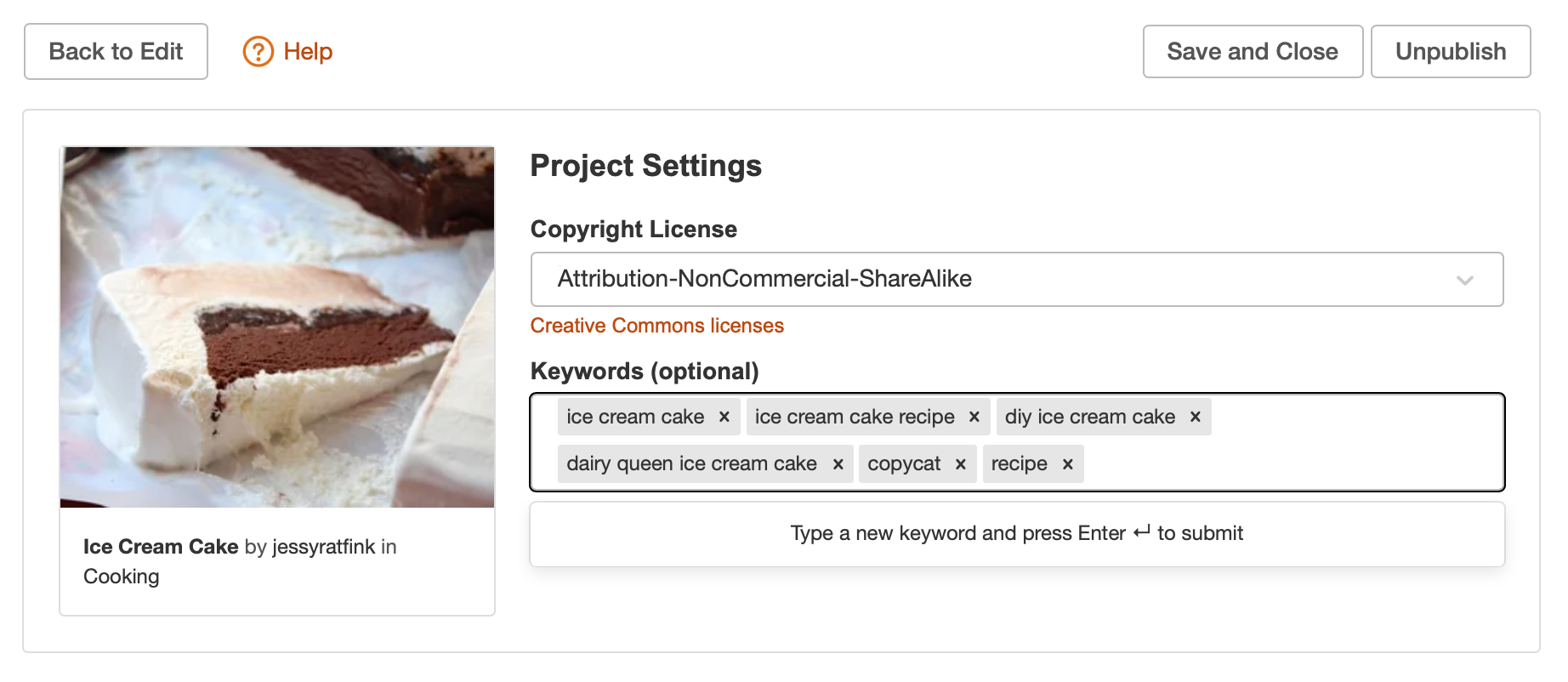Select the 'copycat' keyword chip
This screenshot has width=1568, height=682.
click(x=904, y=464)
